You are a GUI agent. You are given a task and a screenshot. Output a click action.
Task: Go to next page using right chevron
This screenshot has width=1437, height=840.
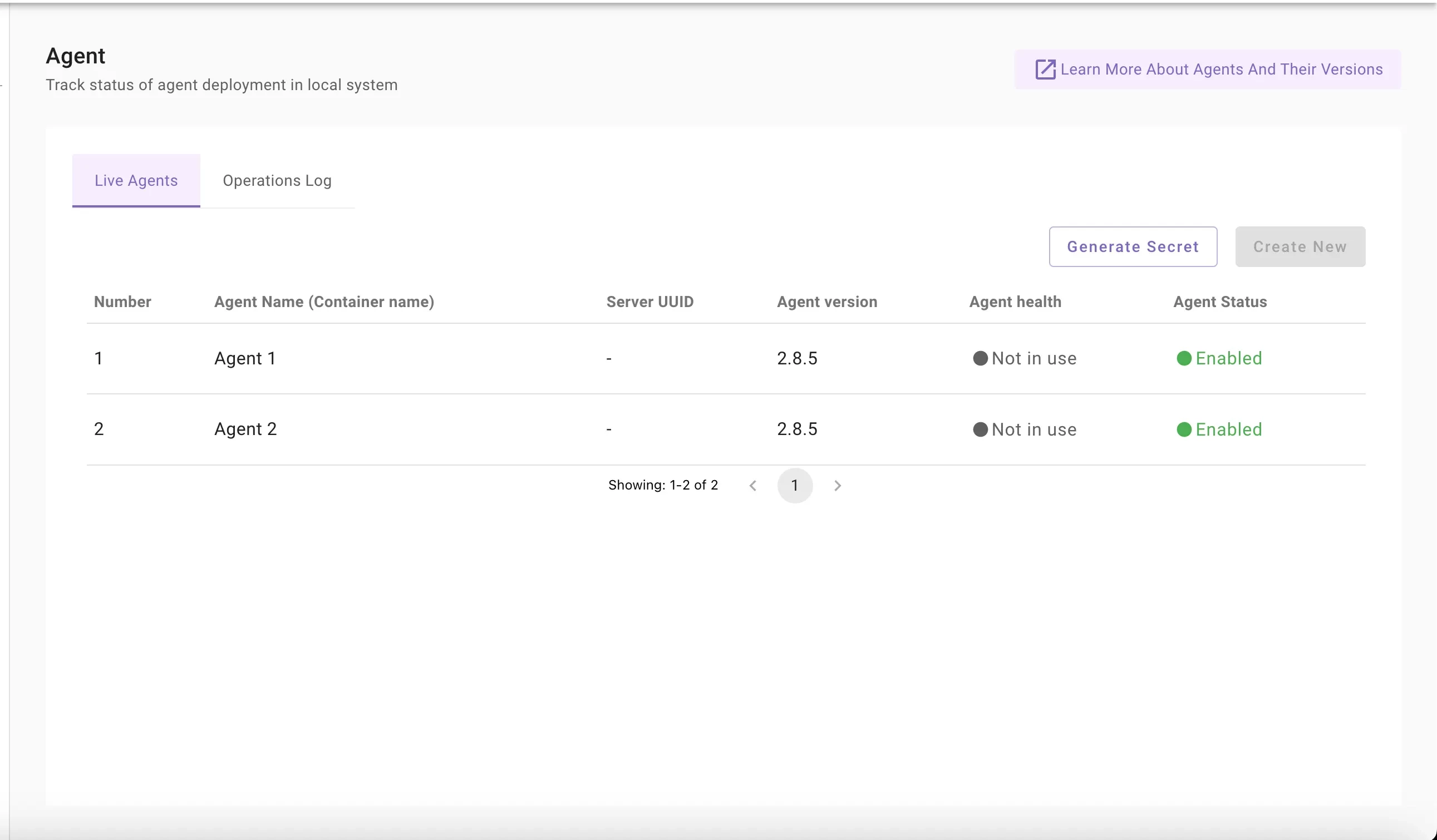click(x=837, y=486)
